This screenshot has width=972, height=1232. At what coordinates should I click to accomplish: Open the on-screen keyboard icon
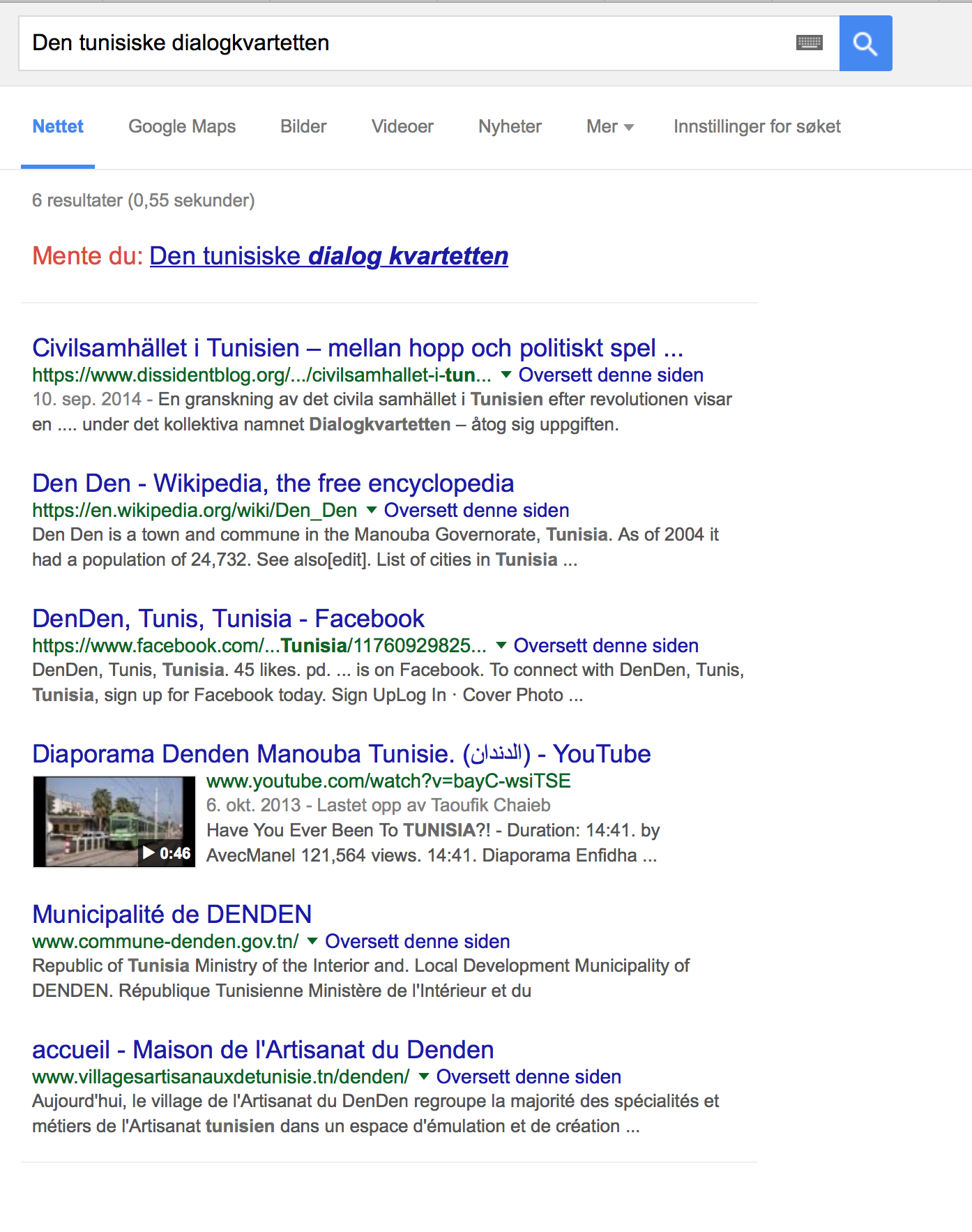(x=809, y=43)
